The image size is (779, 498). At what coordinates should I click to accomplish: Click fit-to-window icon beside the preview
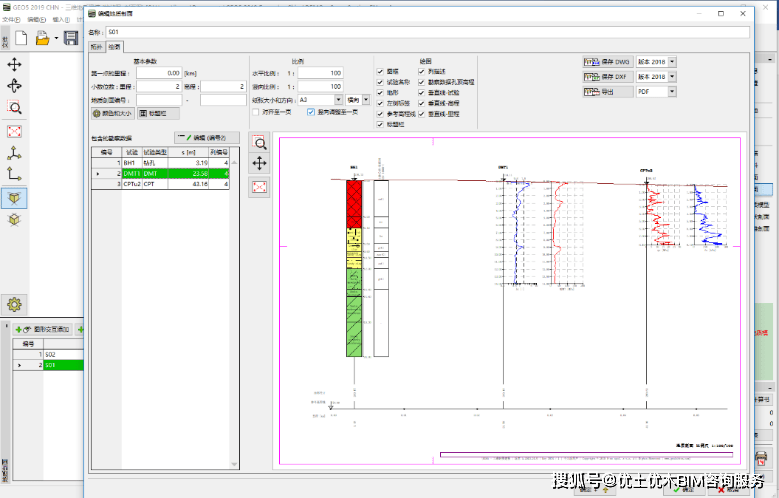260,187
